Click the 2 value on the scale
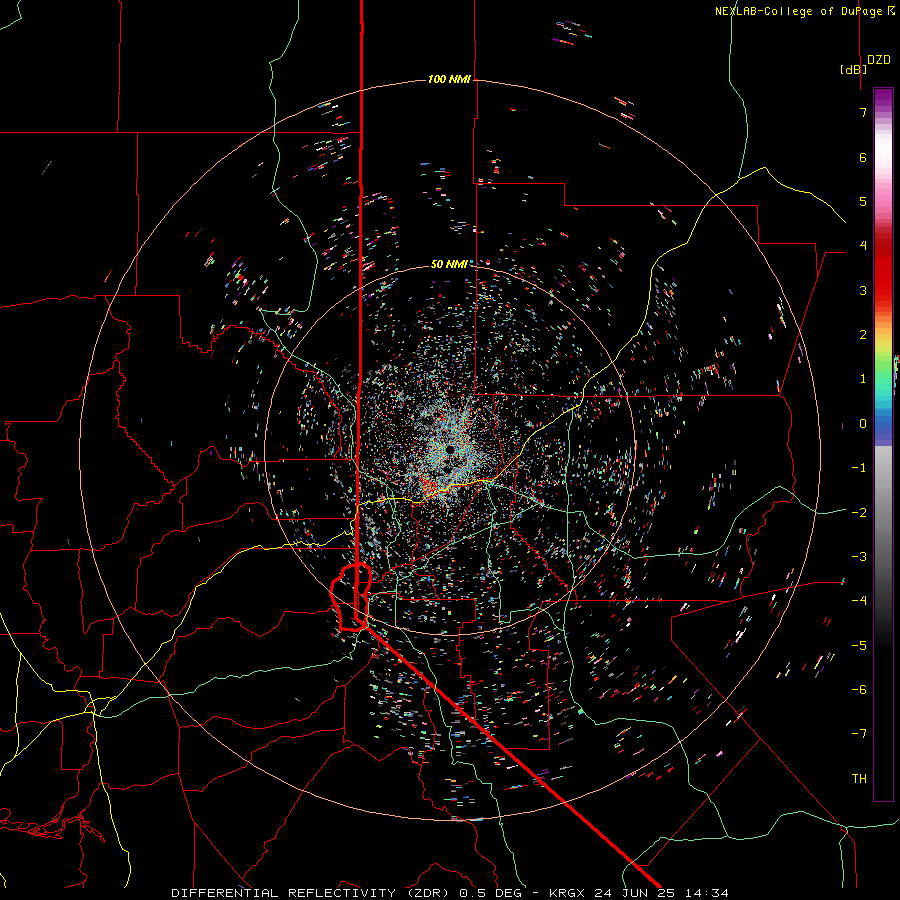This screenshot has width=900, height=900. pyautogui.click(x=863, y=335)
